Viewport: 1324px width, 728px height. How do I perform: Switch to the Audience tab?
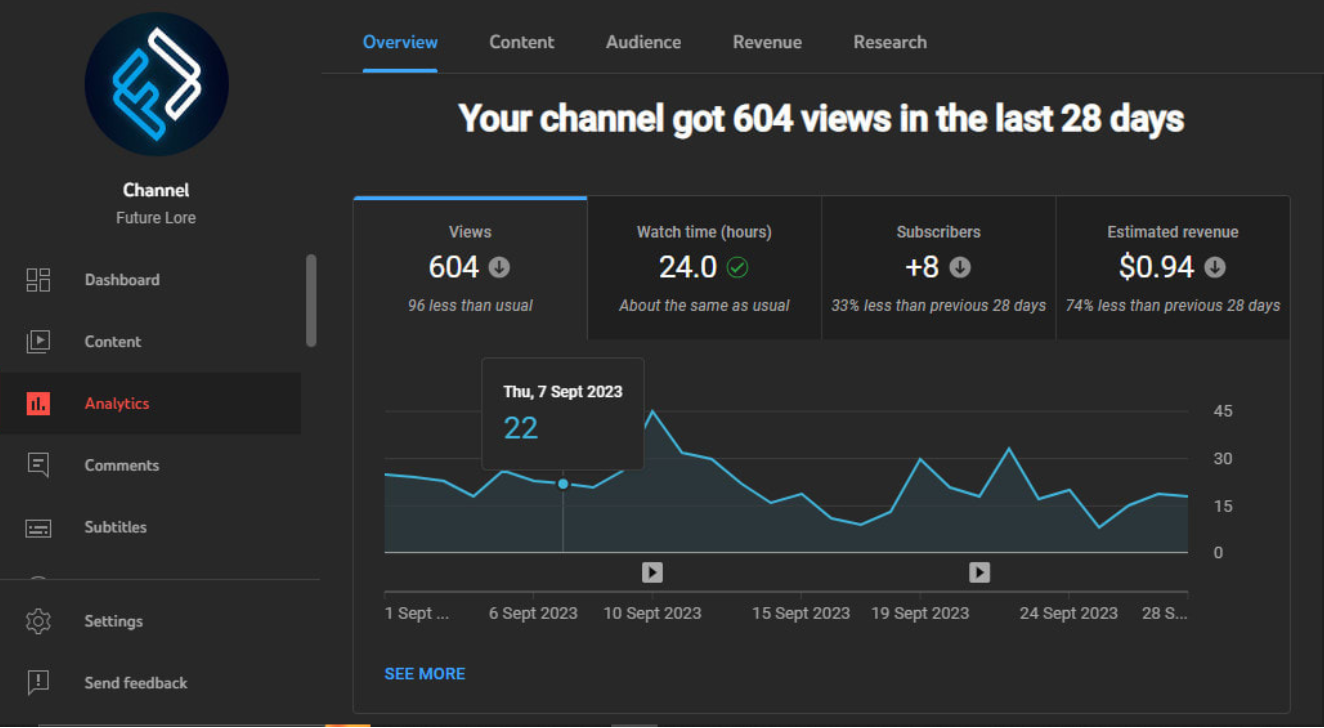pyautogui.click(x=643, y=42)
